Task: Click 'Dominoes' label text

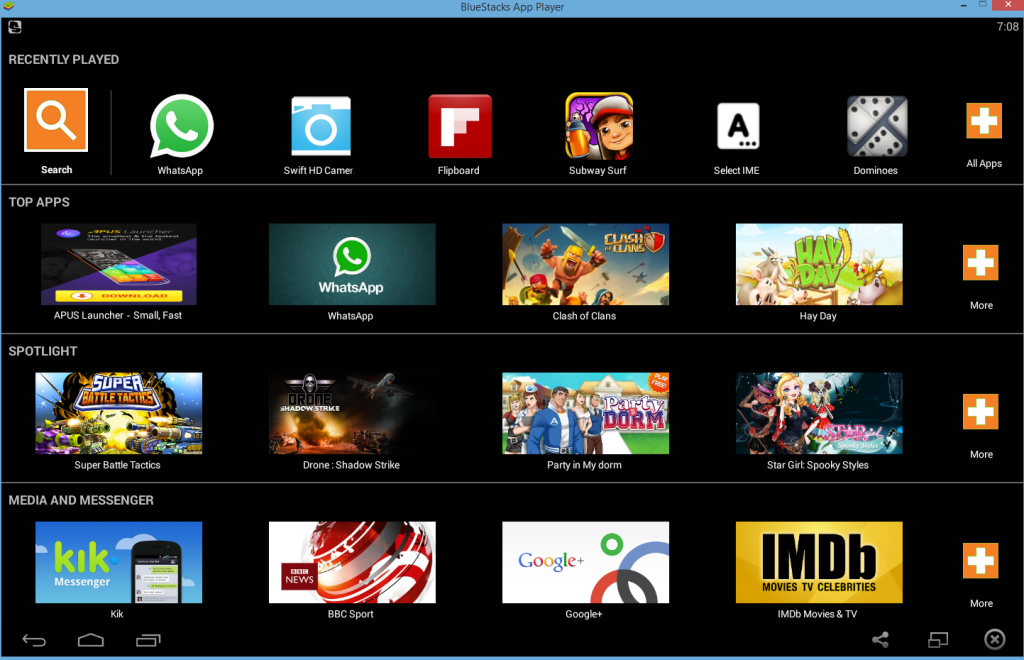Action: (875, 170)
